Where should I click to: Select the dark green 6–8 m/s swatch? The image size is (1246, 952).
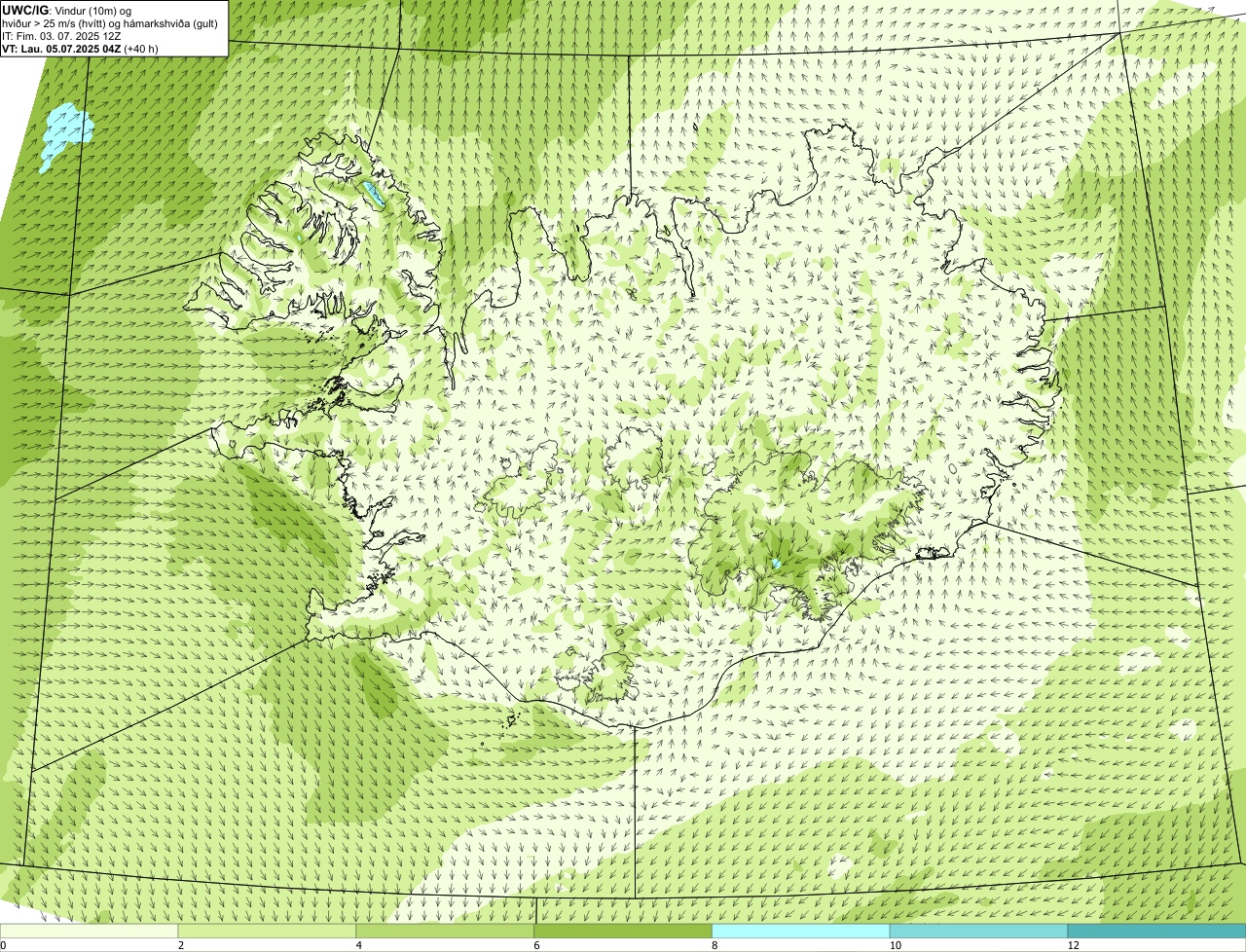click(624, 932)
